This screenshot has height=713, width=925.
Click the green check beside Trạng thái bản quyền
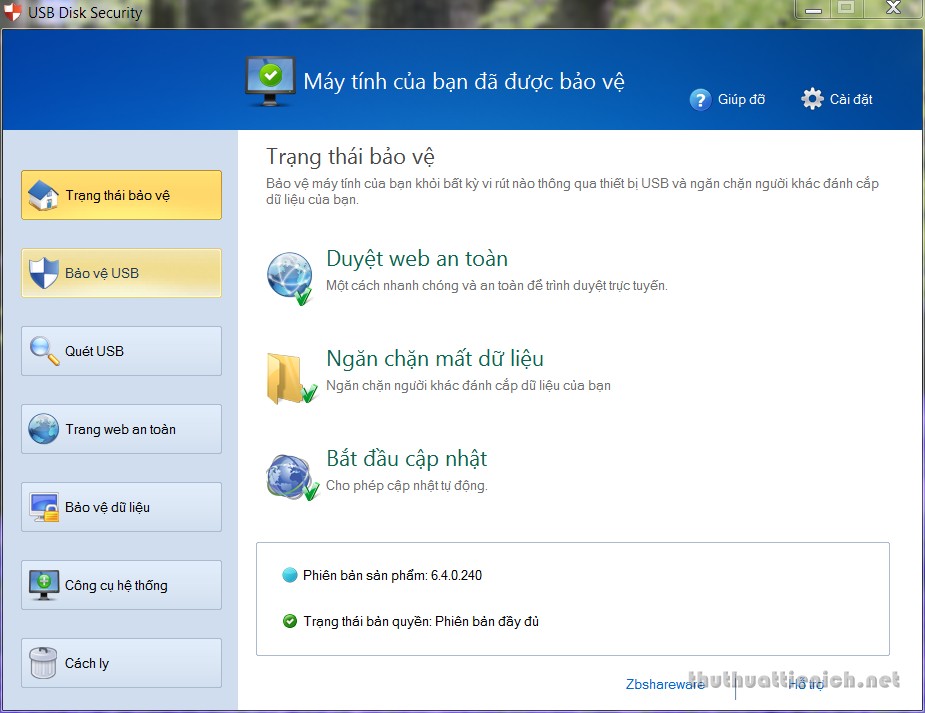(x=290, y=621)
